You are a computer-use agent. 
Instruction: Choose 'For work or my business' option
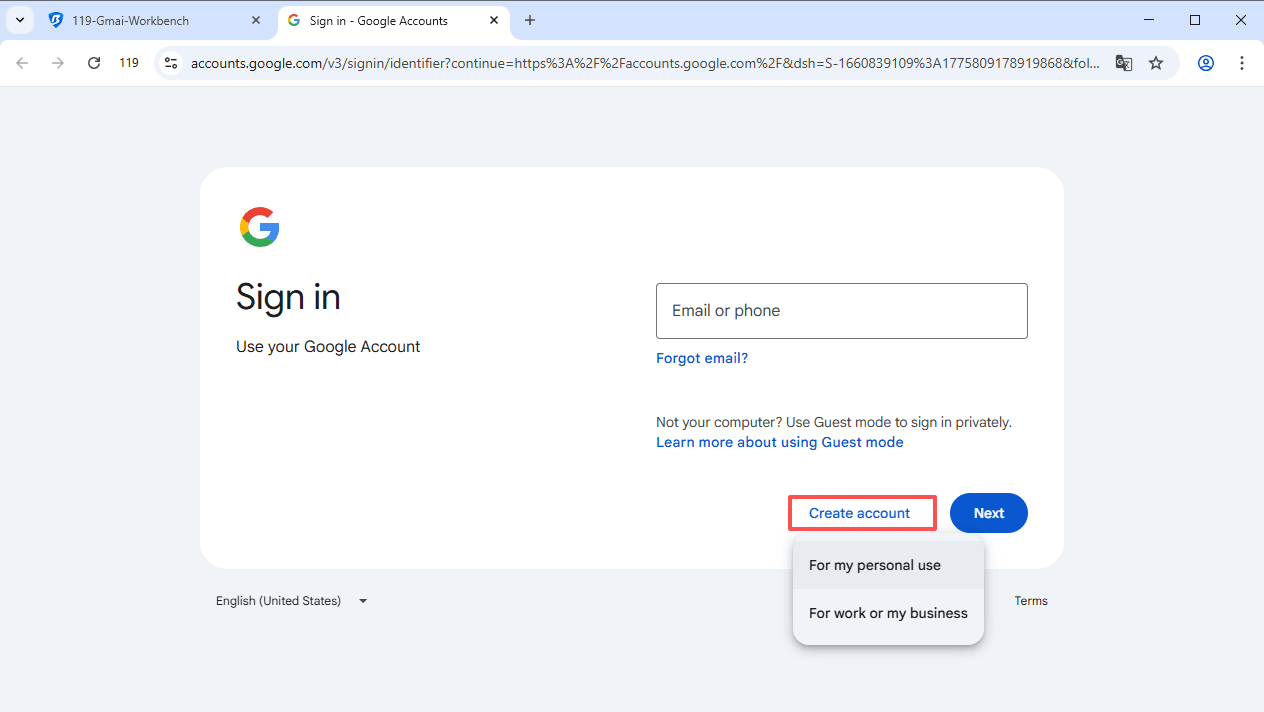(x=888, y=613)
